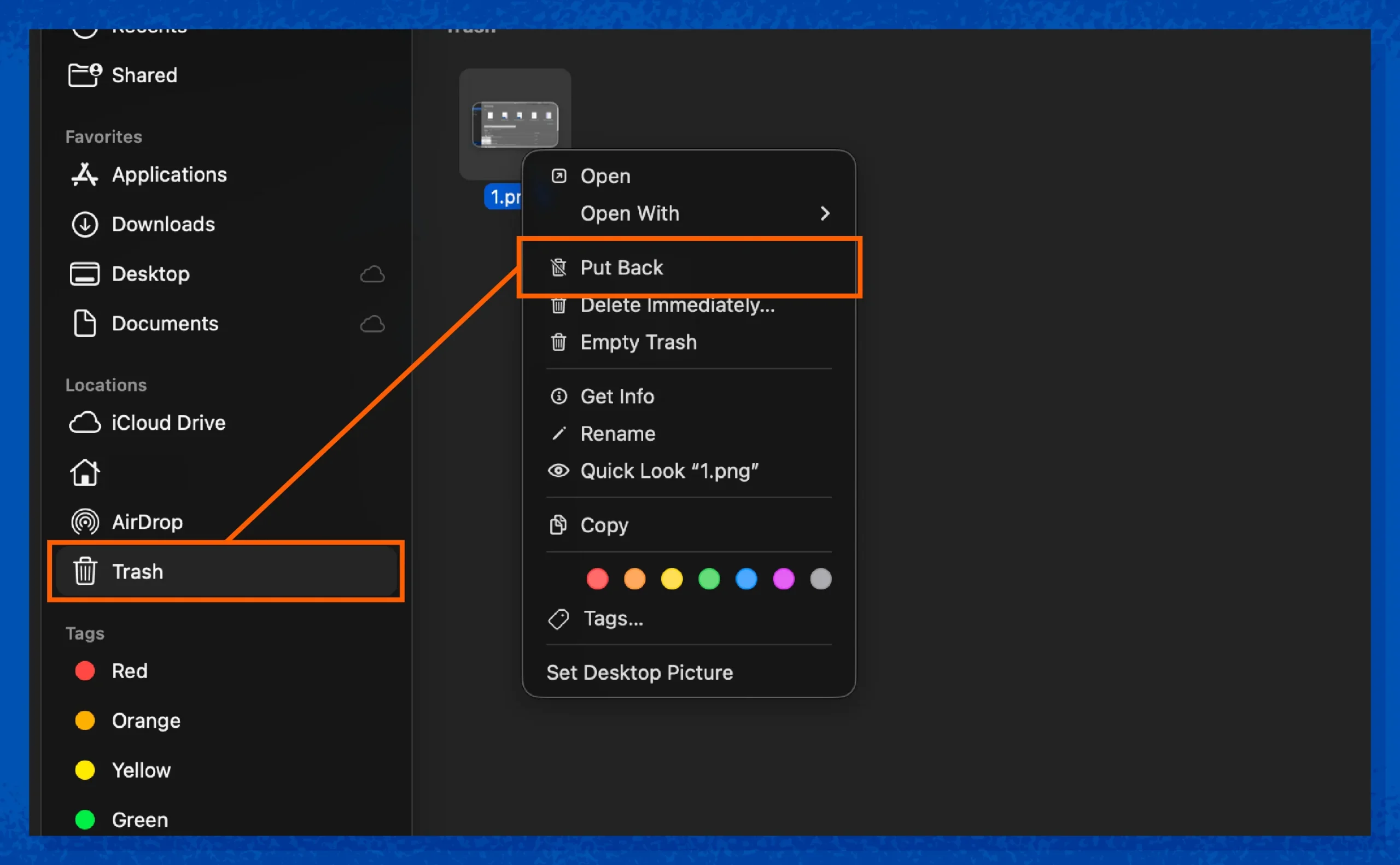Image resolution: width=1400 pixels, height=865 pixels.
Task: Select AirDrop in the sidebar
Action: [148, 521]
